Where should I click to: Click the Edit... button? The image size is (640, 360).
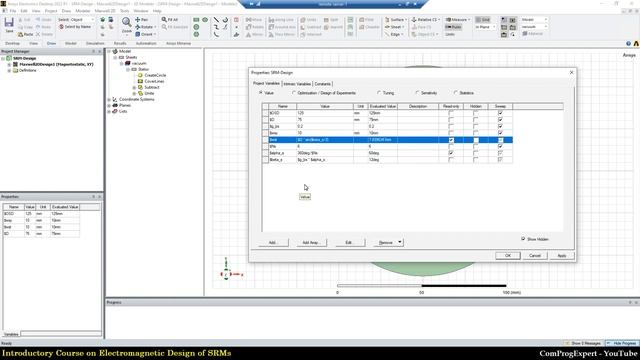tap(349, 242)
